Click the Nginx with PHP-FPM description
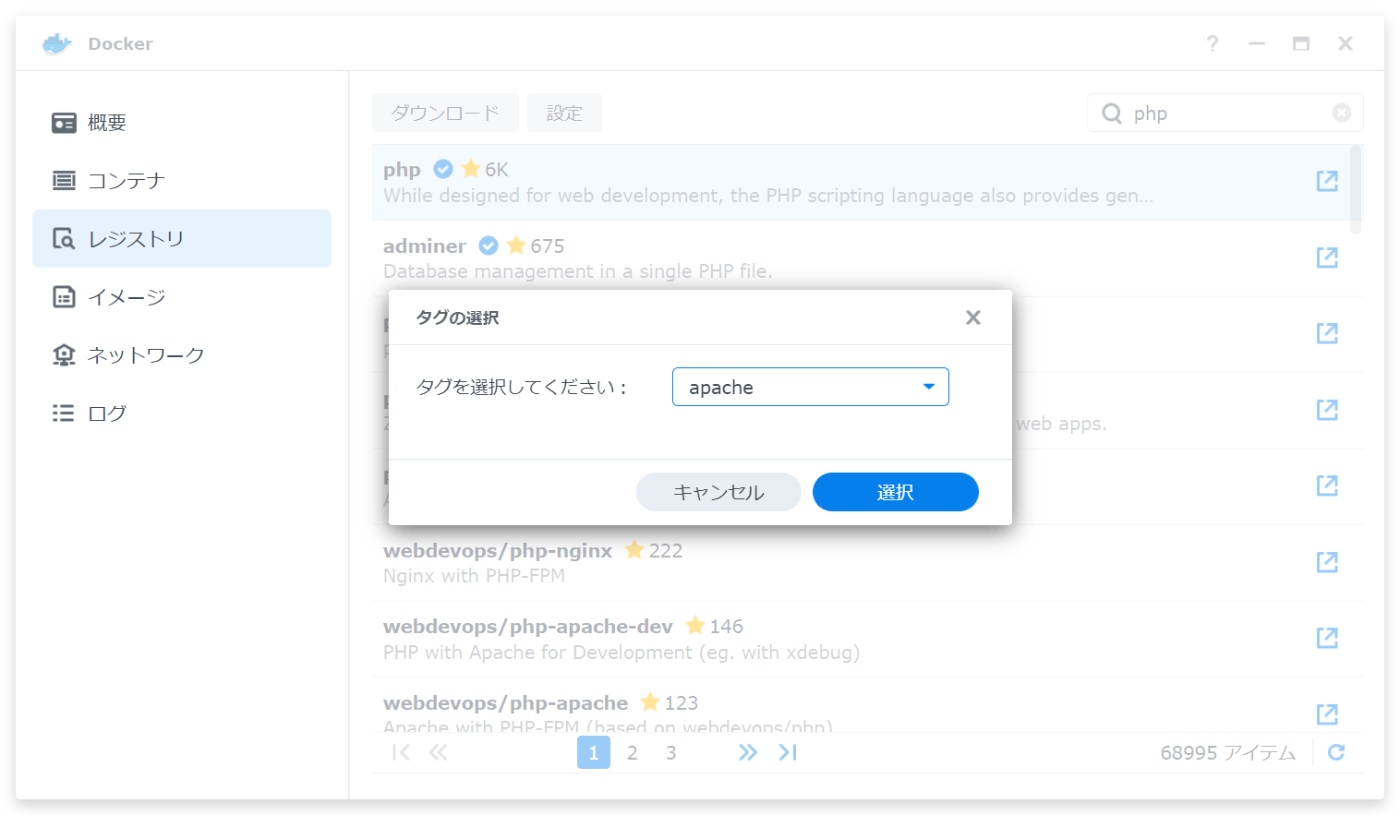The width and height of the screenshot is (1400, 815). pos(474,576)
